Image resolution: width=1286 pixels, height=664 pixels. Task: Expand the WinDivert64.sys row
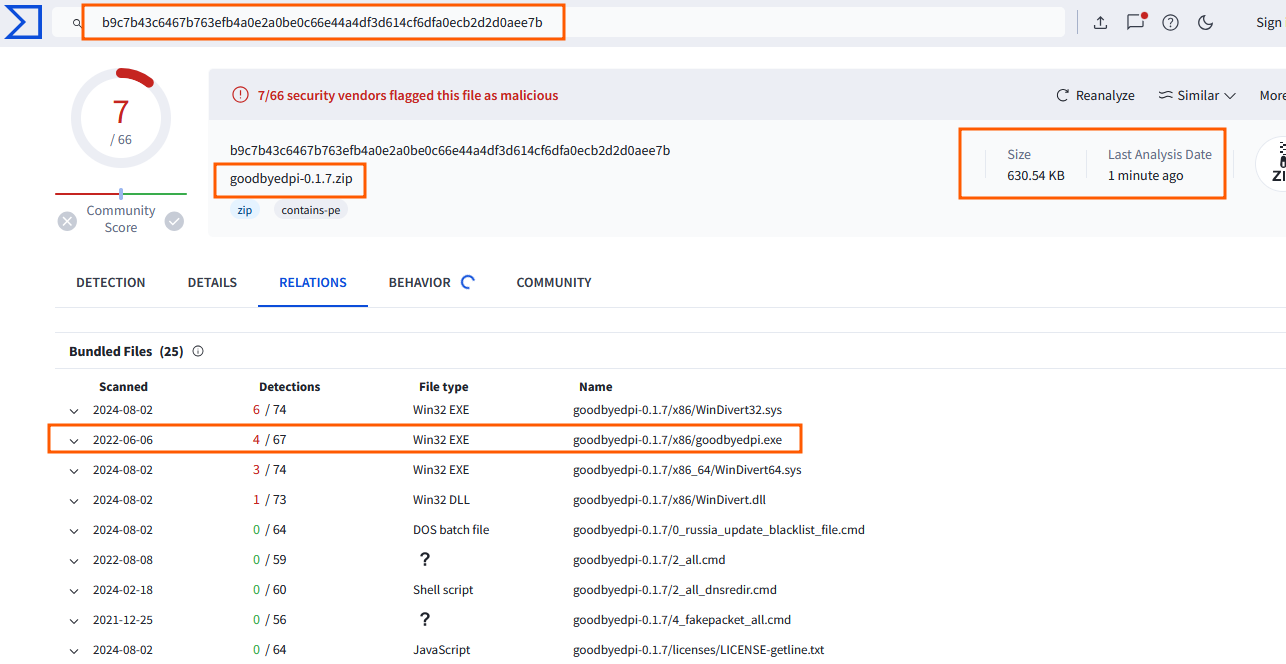coord(73,470)
